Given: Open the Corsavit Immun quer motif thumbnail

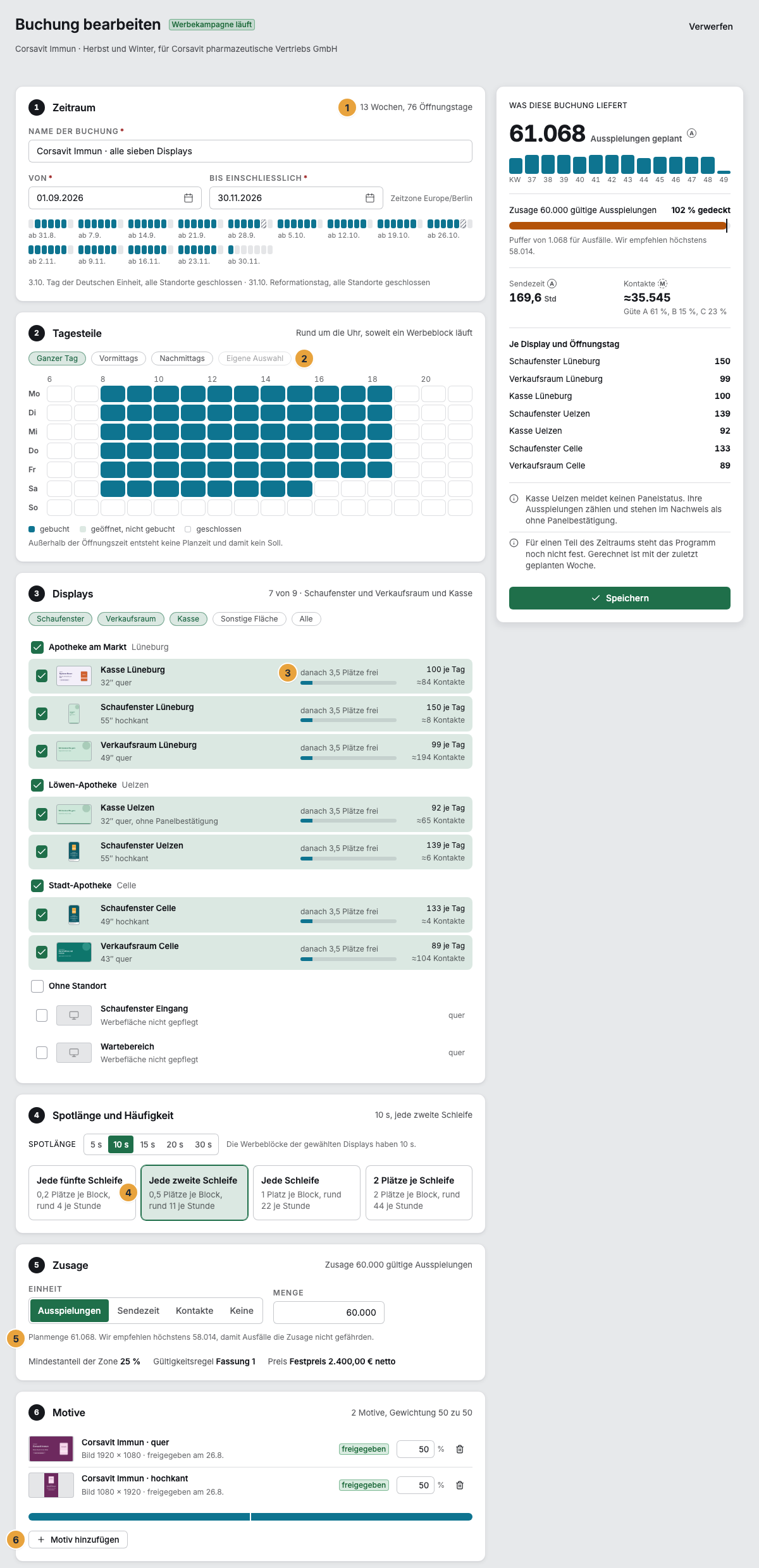Looking at the screenshot, I should 51,1449.
